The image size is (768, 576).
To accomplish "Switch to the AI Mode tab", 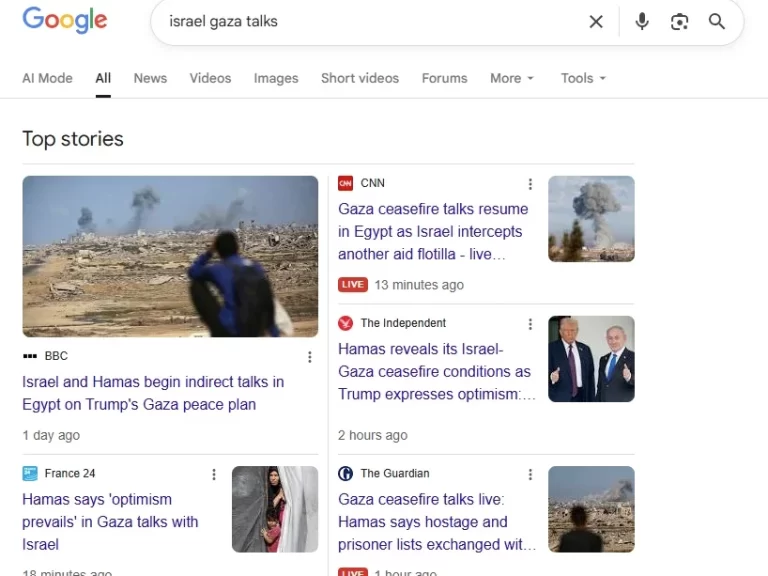I will click(x=48, y=78).
